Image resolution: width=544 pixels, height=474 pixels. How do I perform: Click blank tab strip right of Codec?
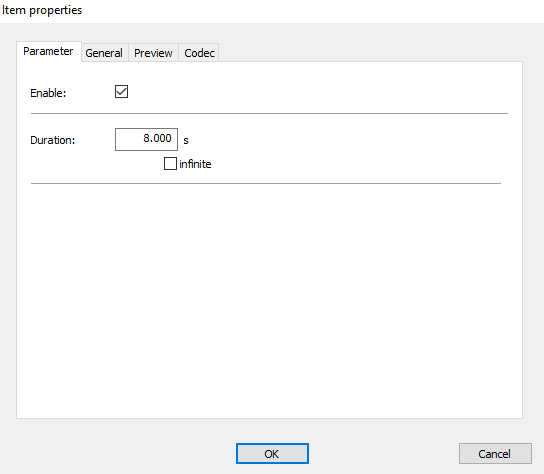[370, 52]
